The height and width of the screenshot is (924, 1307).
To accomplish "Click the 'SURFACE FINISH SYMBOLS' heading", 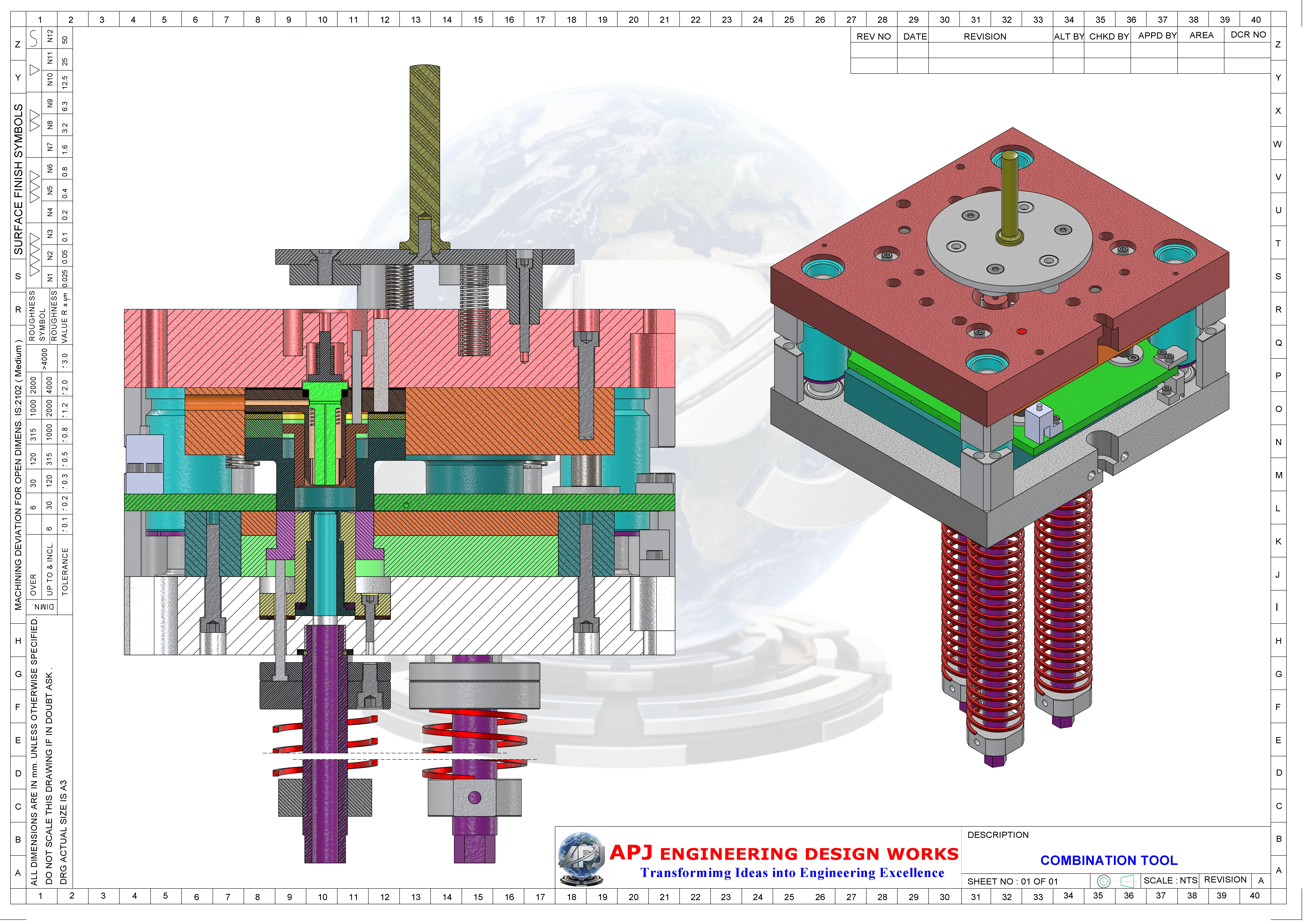I will tap(18, 179).
